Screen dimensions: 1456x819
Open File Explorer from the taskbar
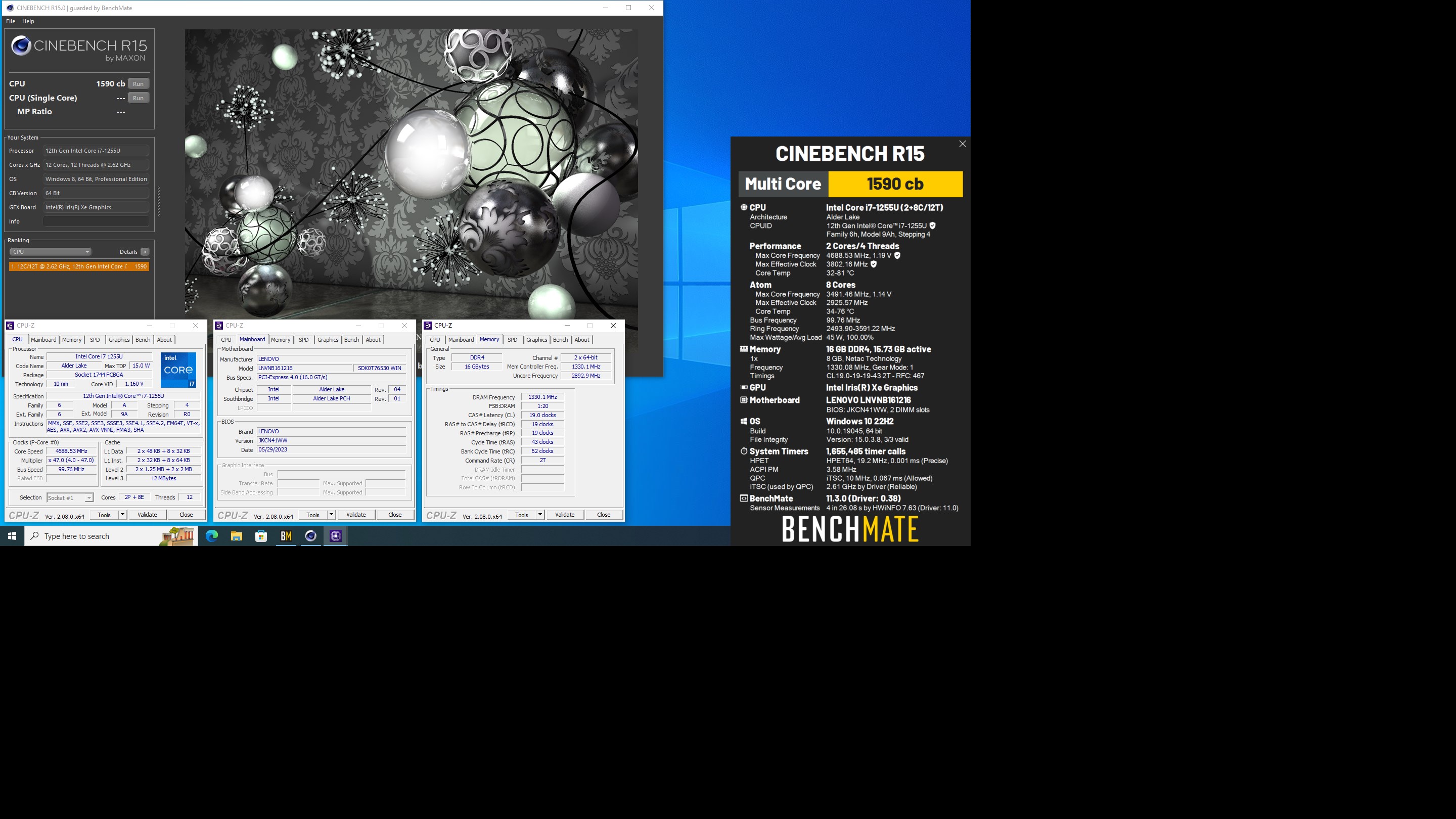(x=236, y=536)
